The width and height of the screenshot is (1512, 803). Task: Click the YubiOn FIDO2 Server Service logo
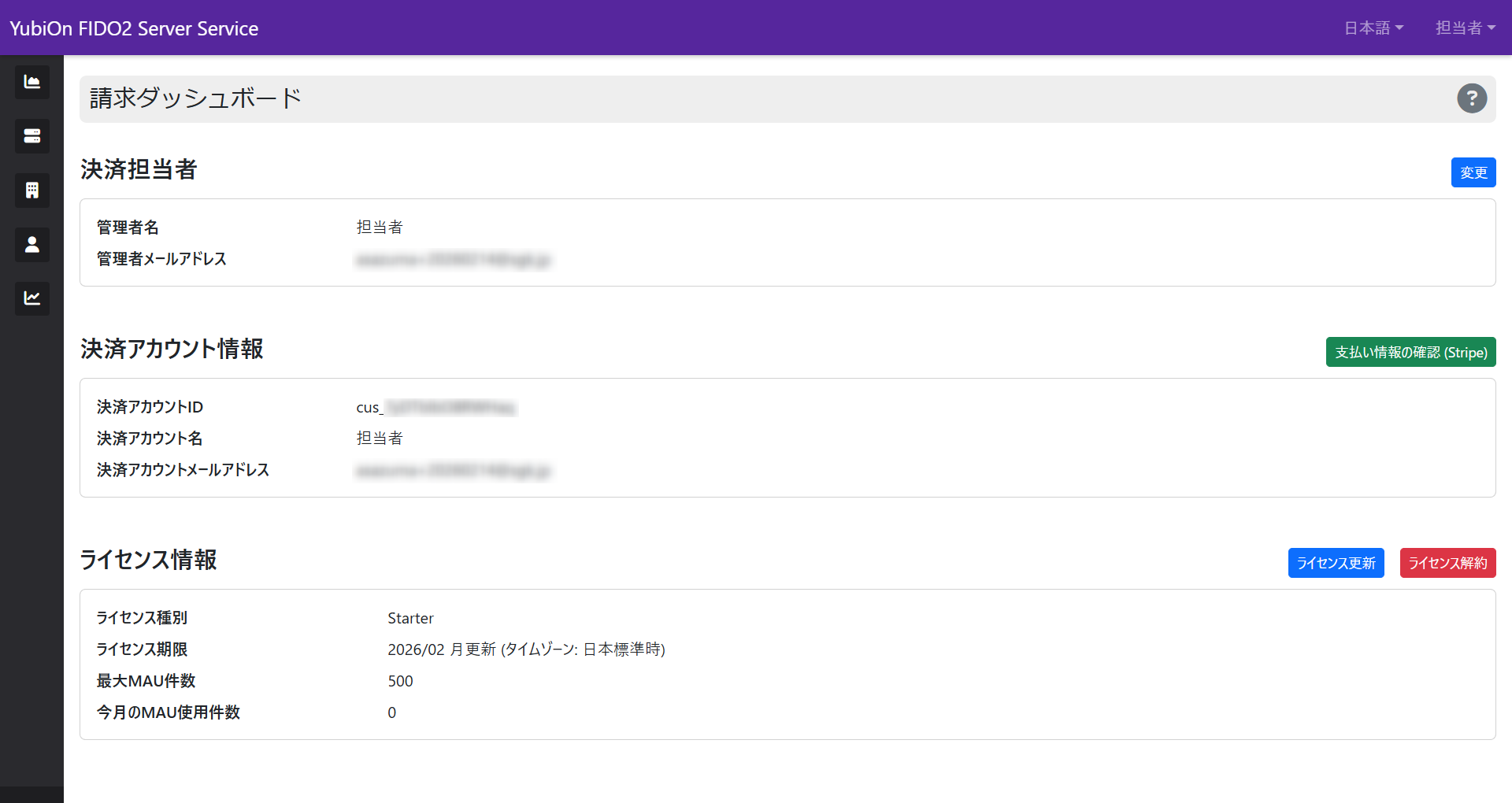pos(133,28)
